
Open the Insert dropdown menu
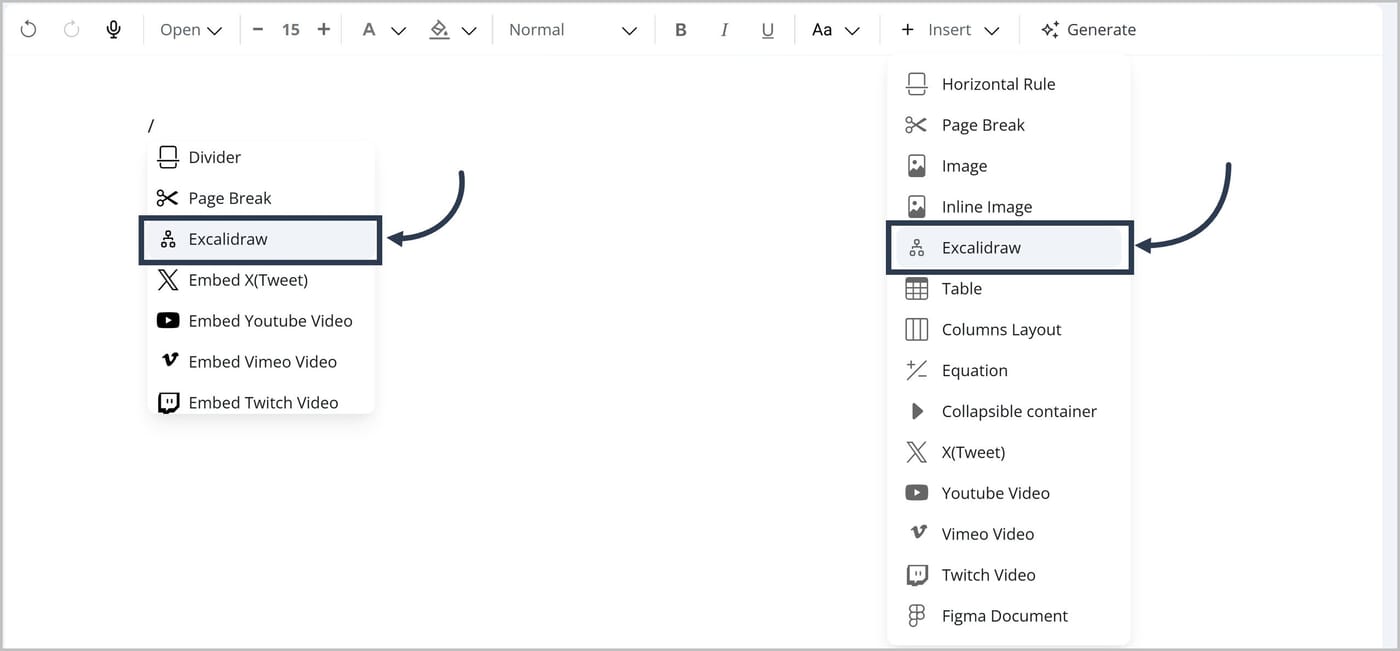point(949,30)
